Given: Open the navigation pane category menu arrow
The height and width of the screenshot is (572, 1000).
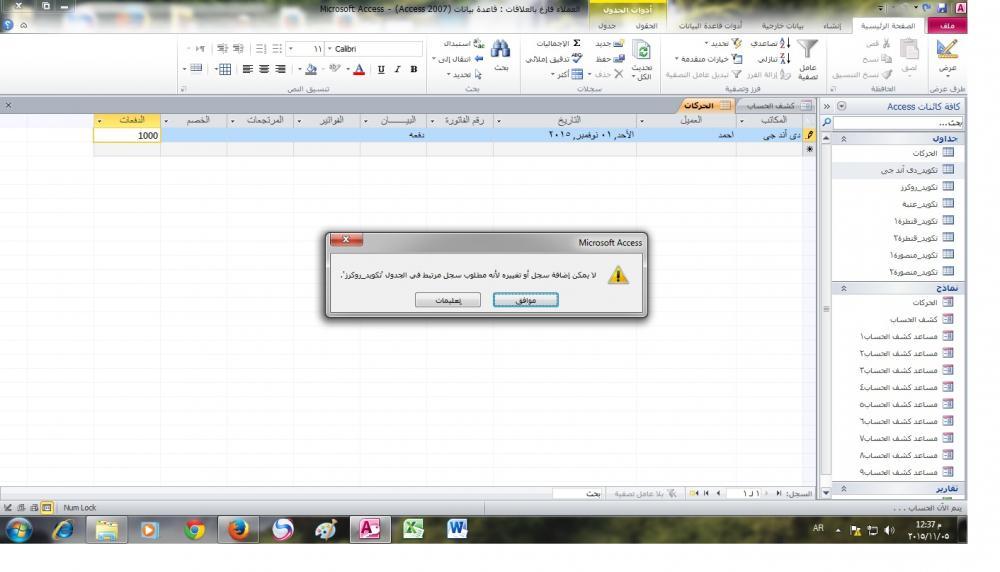Looking at the screenshot, I should [x=841, y=106].
